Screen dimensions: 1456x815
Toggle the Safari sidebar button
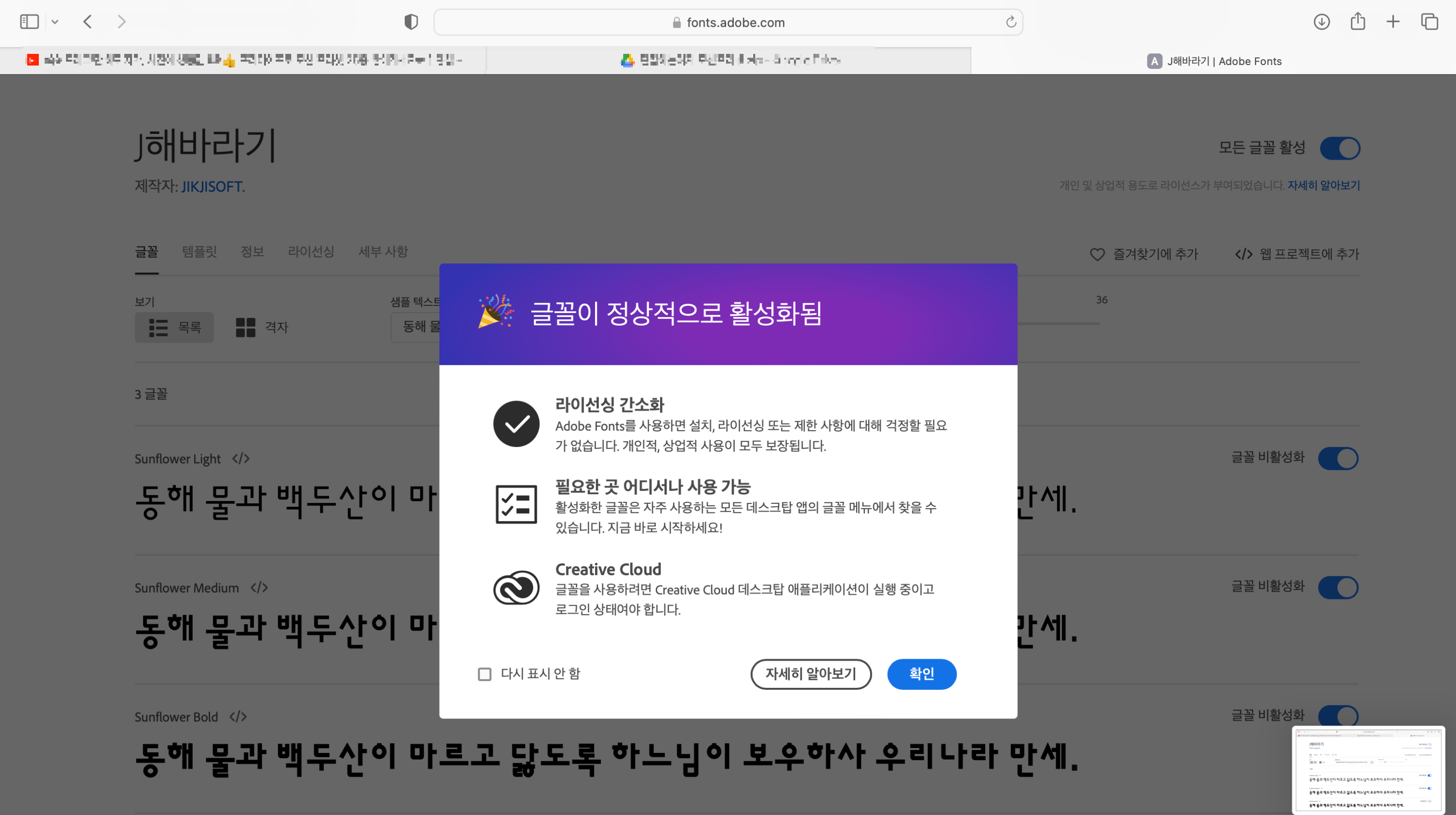(30, 22)
